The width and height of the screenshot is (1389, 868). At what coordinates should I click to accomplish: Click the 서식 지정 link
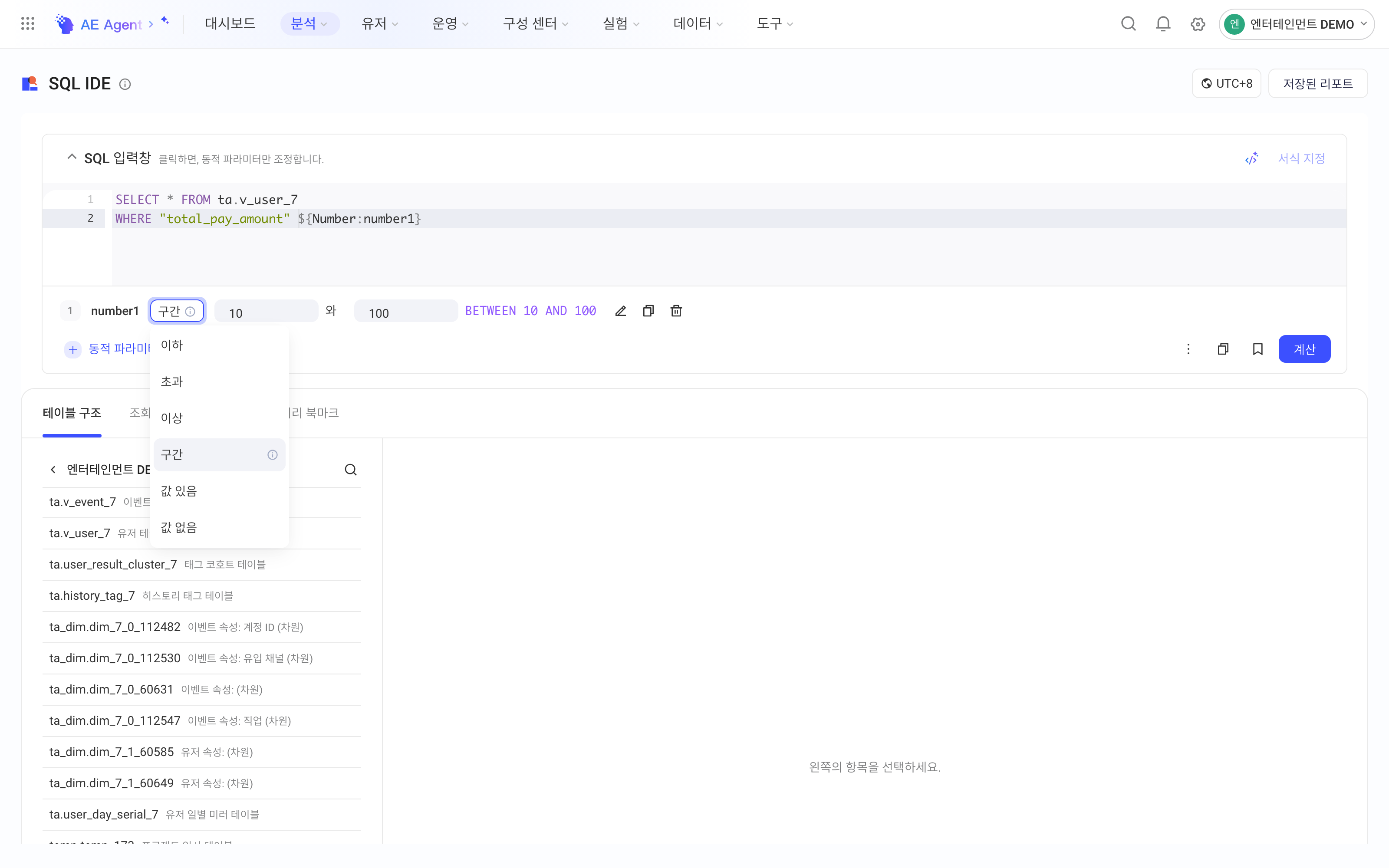[x=1301, y=158]
